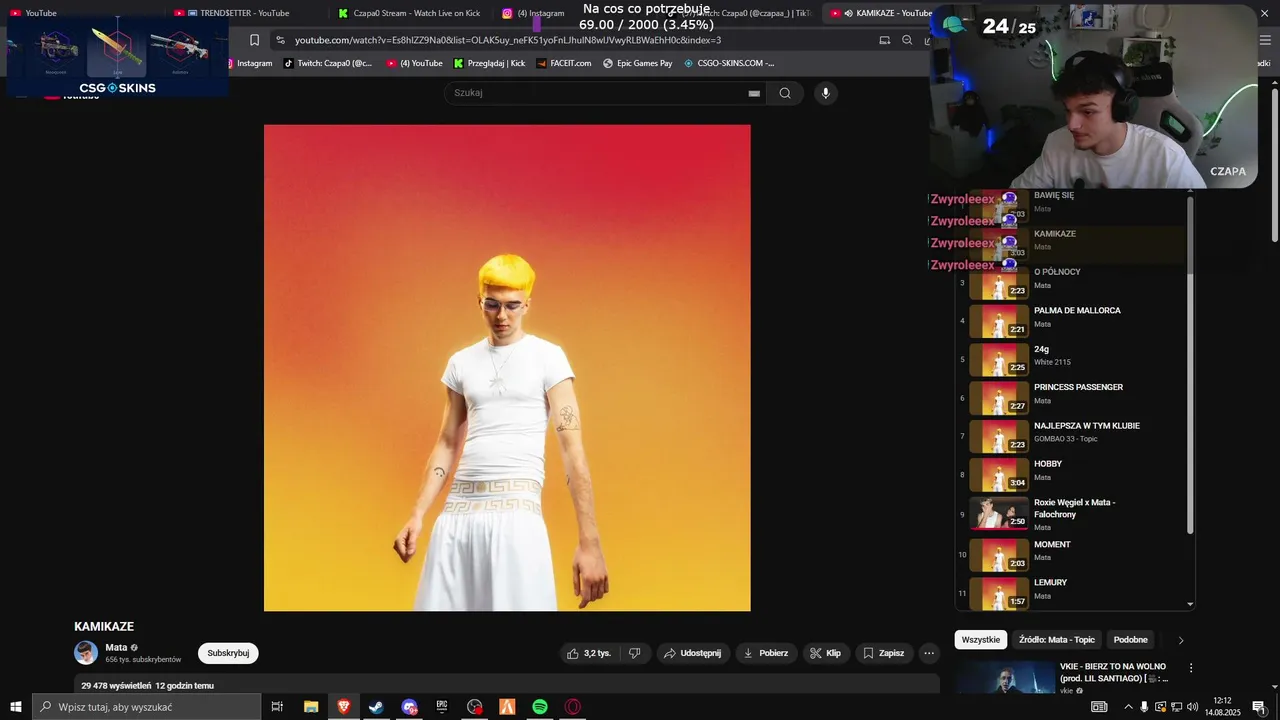
Task: Open the (4) YouTube bookmark
Action: click(x=415, y=63)
